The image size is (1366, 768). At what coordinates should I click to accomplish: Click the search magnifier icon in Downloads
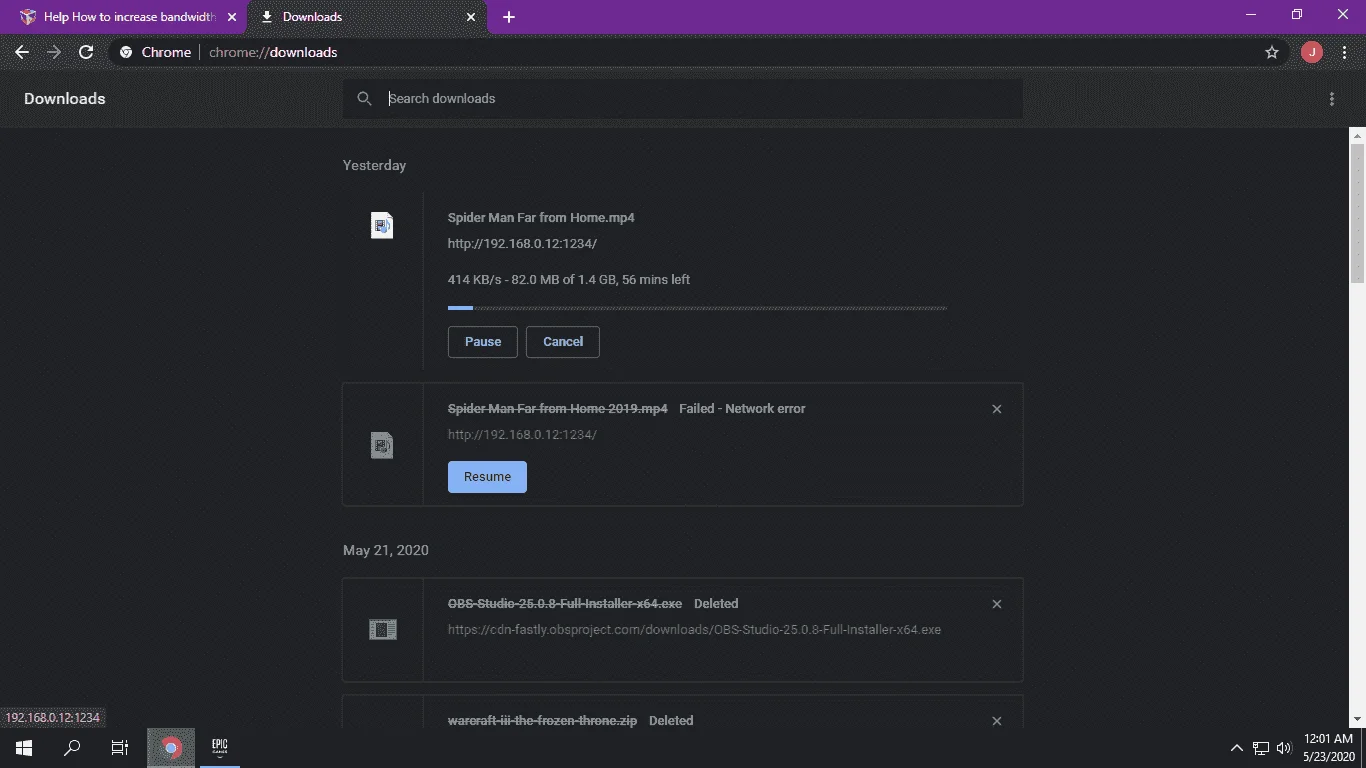coord(364,99)
